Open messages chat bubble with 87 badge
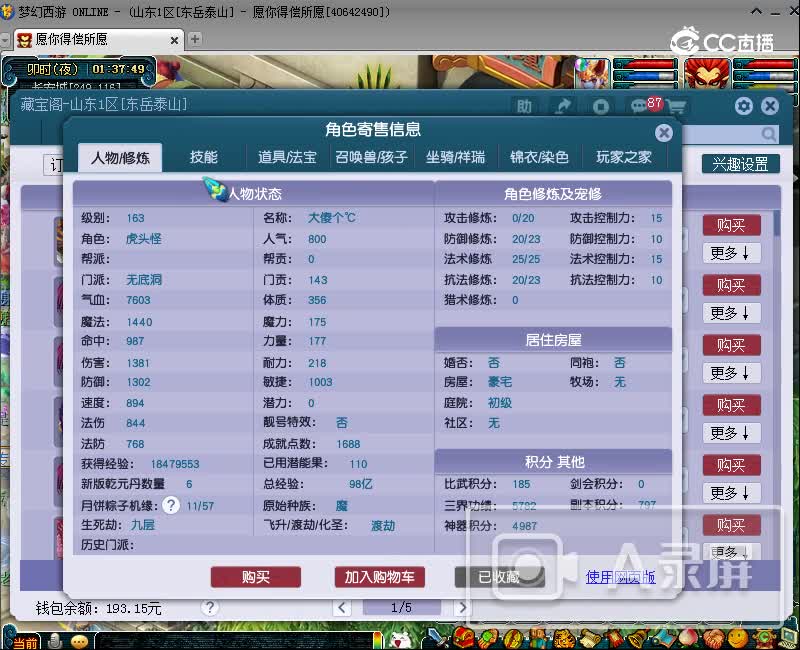The height and width of the screenshot is (650, 800). (645, 105)
